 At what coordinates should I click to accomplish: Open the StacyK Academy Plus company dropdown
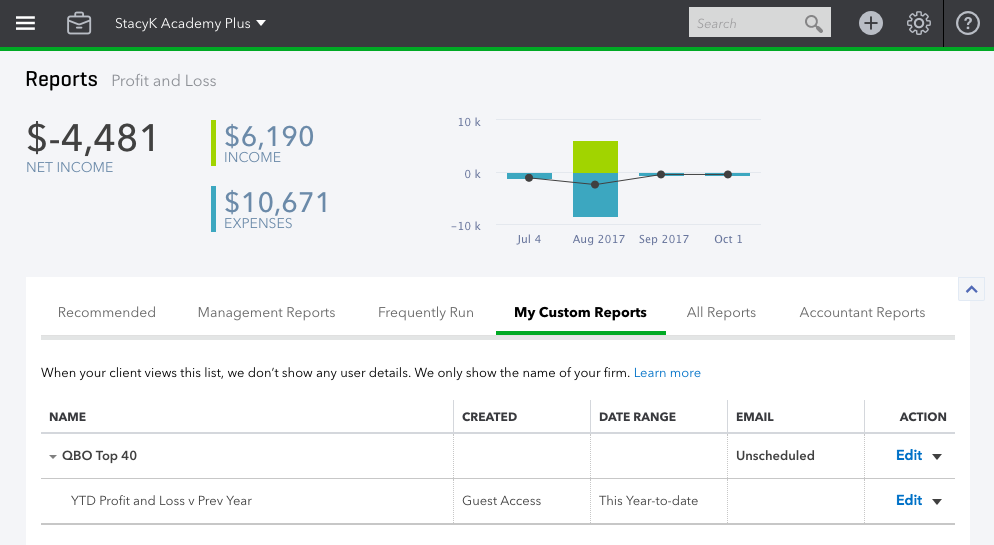190,23
